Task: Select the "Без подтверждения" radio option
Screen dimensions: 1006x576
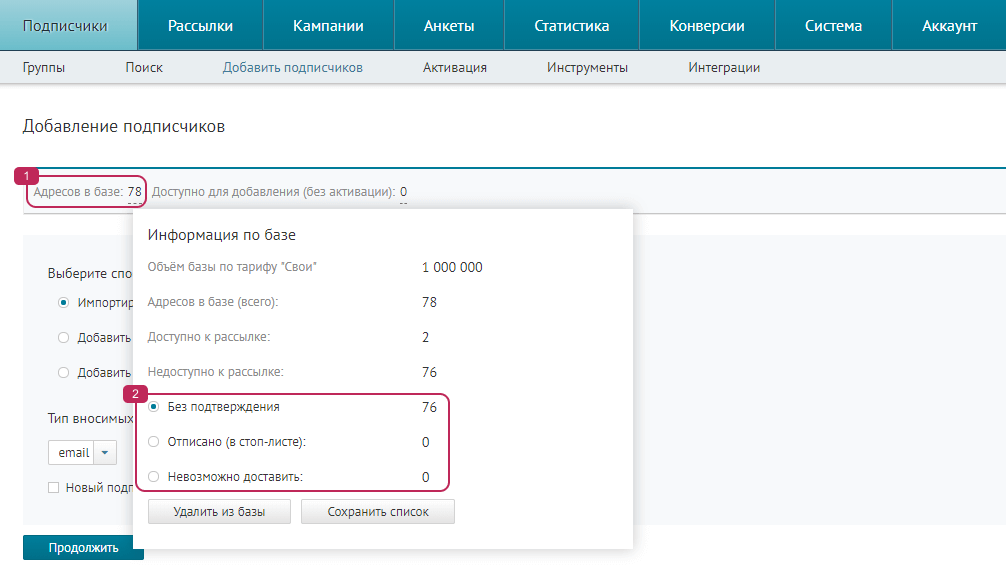Action: tap(154, 406)
